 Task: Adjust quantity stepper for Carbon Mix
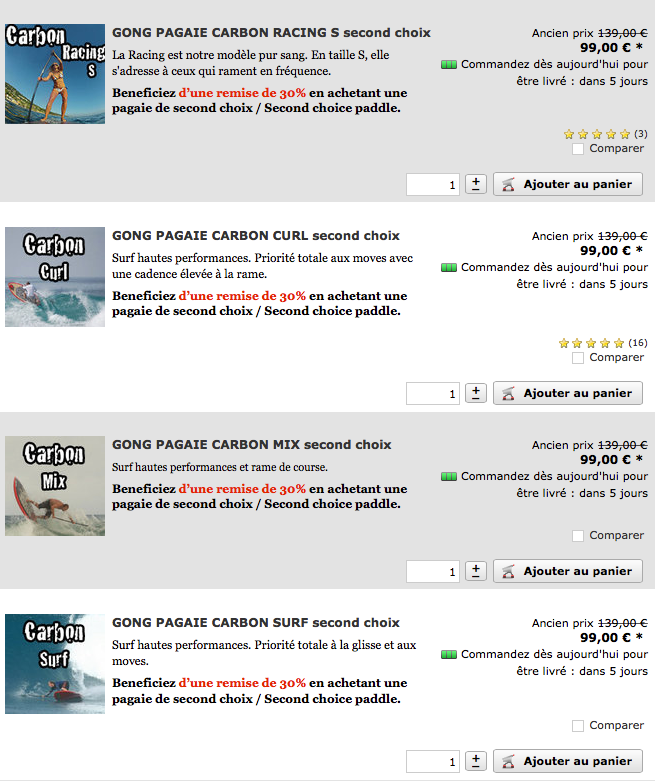click(476, 571)
